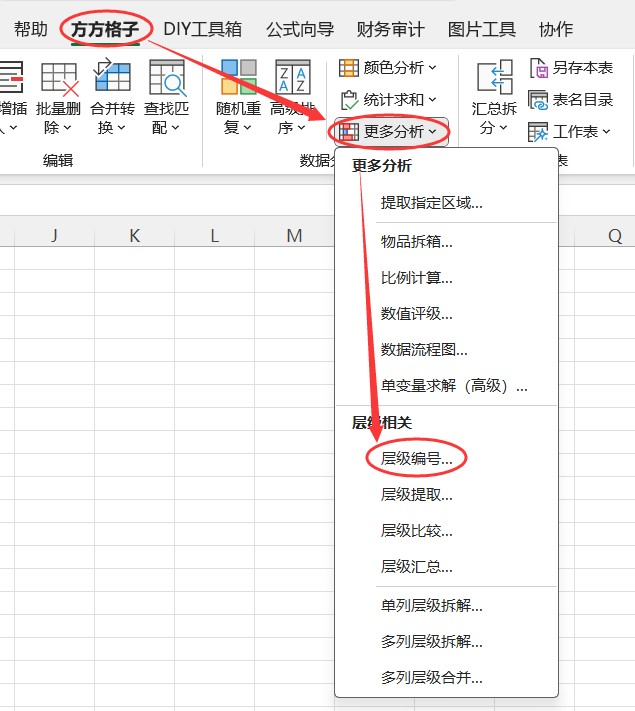635x711 pixels.
Task: Click the 合并转换 icon
Action: [112, 78]
